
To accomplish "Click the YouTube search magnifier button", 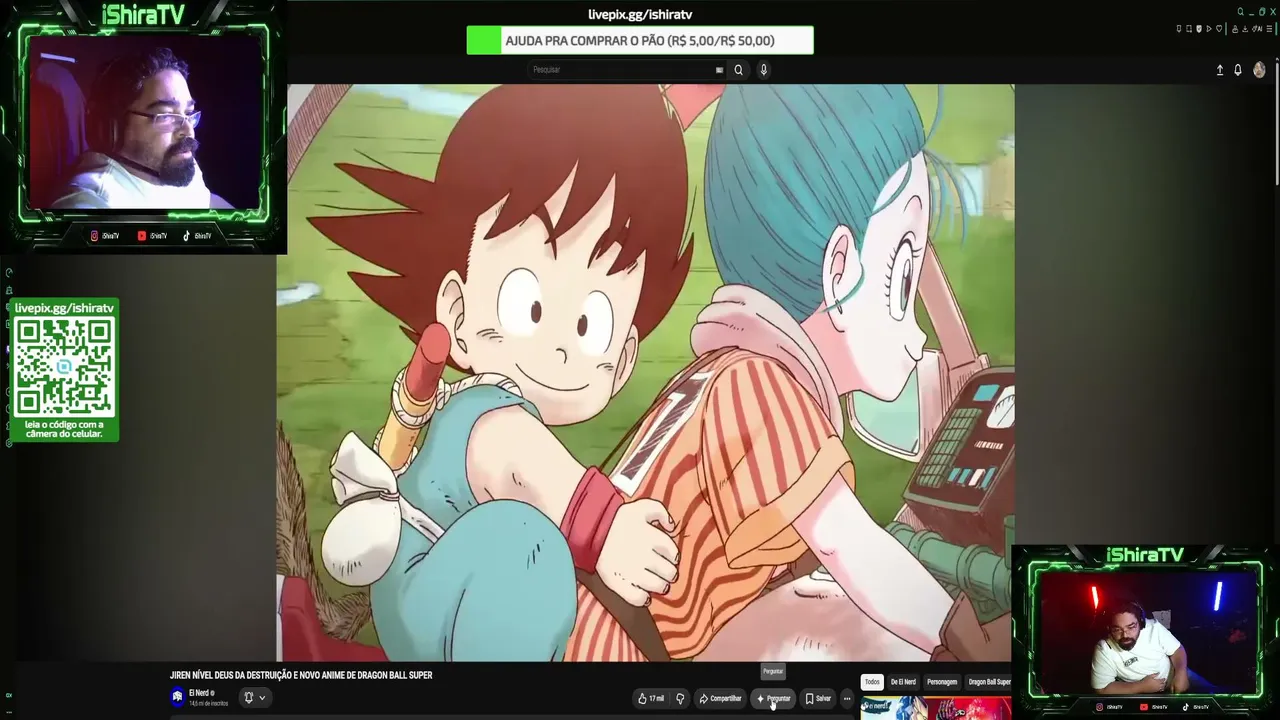I will click(x=738, y=70).
